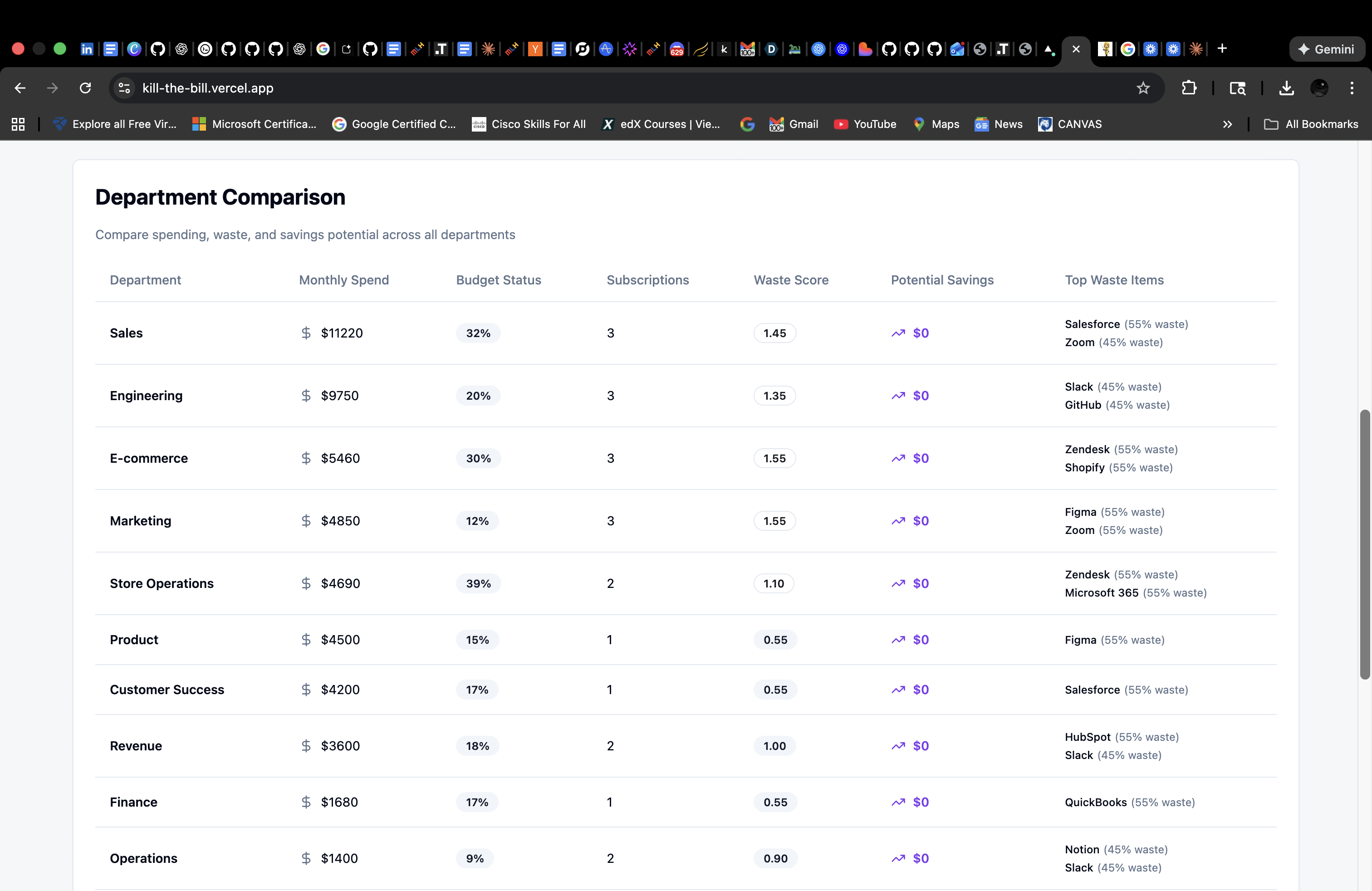Expand hidden bookmarks chevron

click(x=1227, y=124)
